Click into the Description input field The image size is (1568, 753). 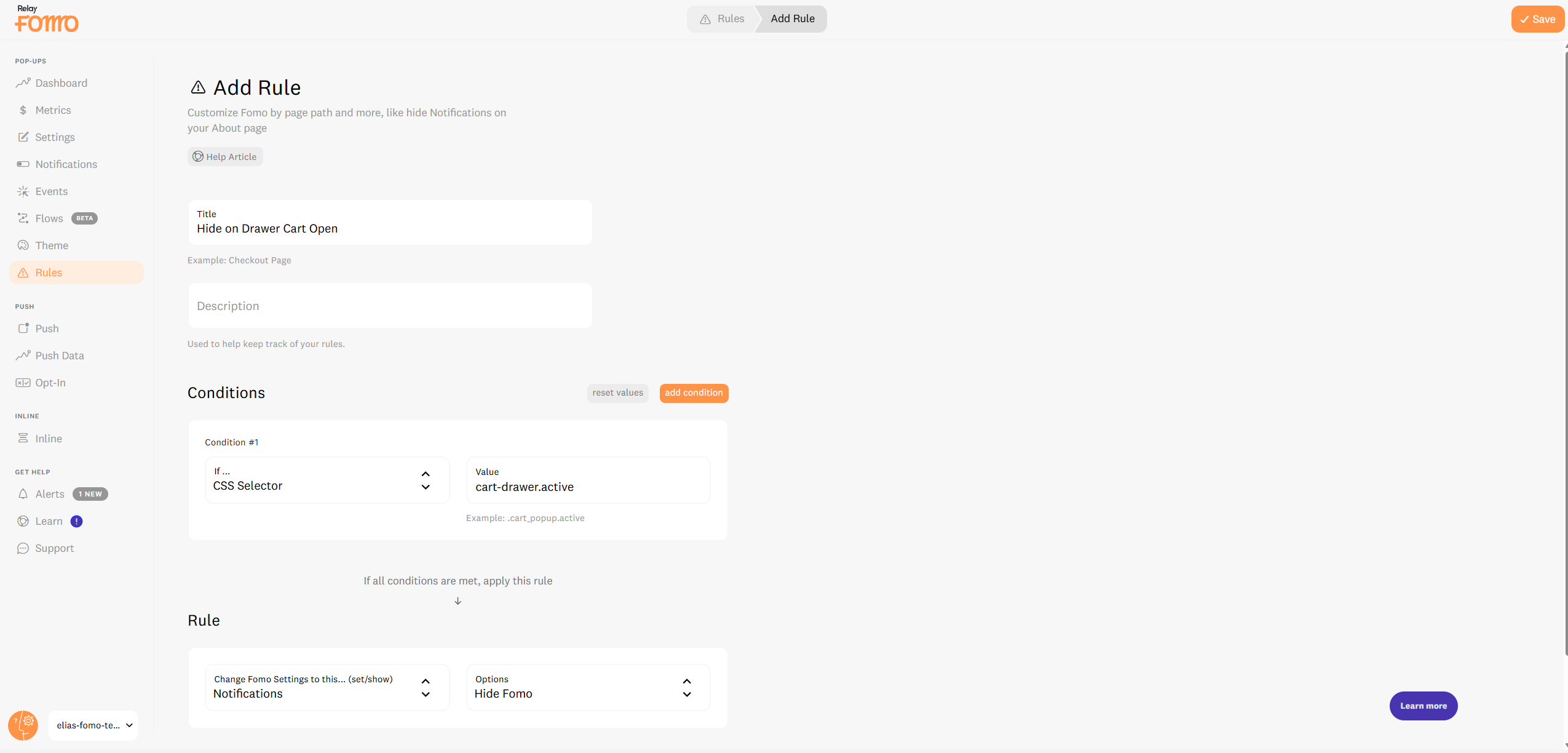point(390,306)
